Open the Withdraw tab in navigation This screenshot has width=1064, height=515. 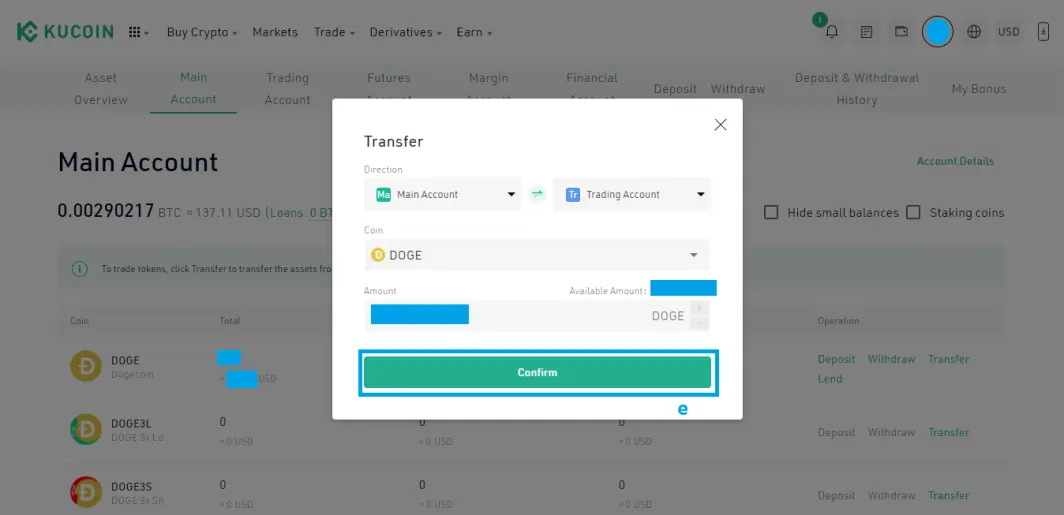point(738,89)
